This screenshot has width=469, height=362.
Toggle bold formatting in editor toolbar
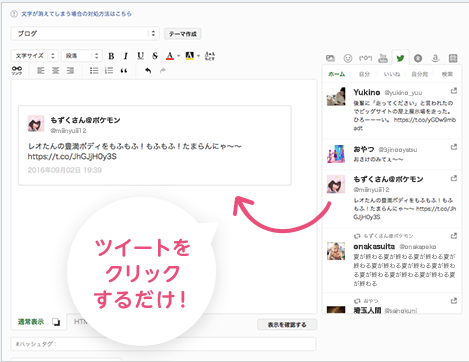(111, 56)
